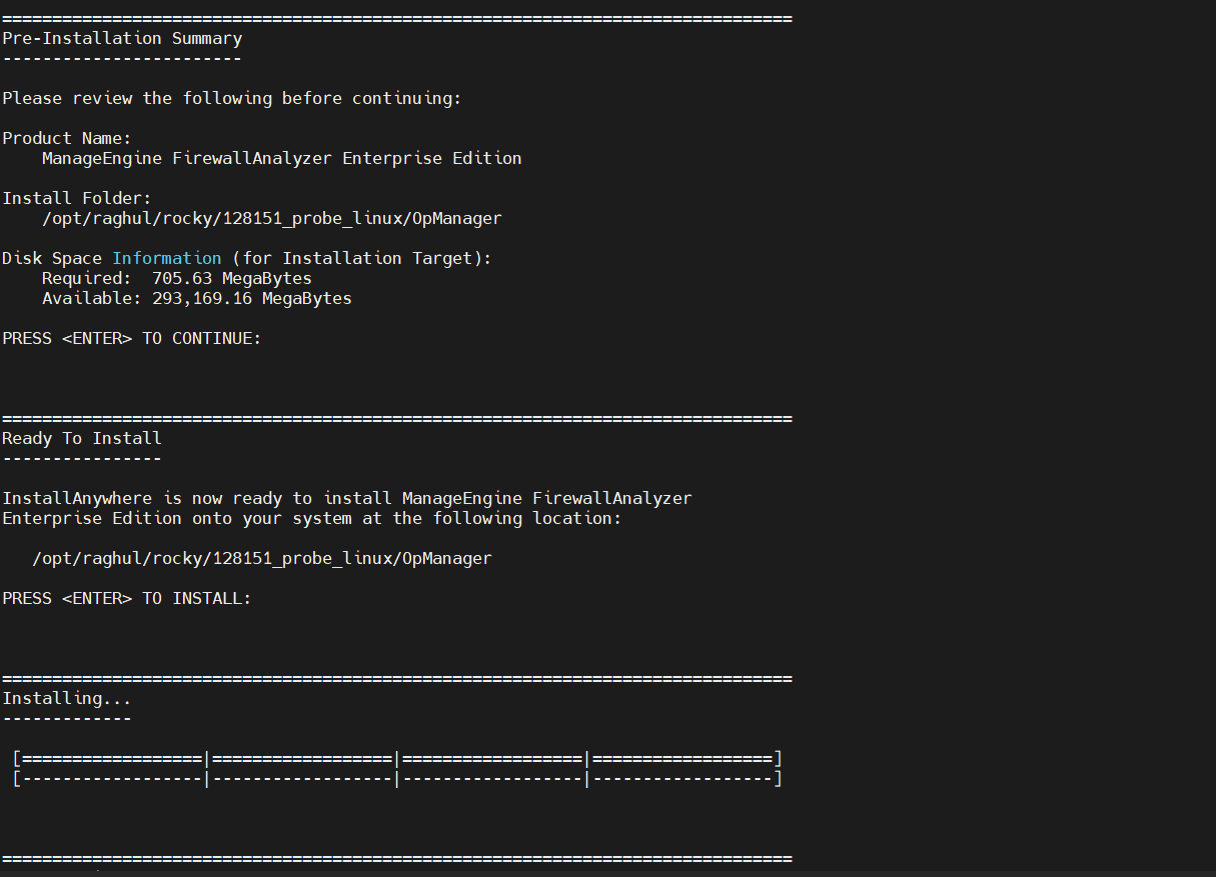Viewport: 1216px width, 877px height.
Task: Click the "Ready To Install" heading
Action: click(x=82, y=438)
